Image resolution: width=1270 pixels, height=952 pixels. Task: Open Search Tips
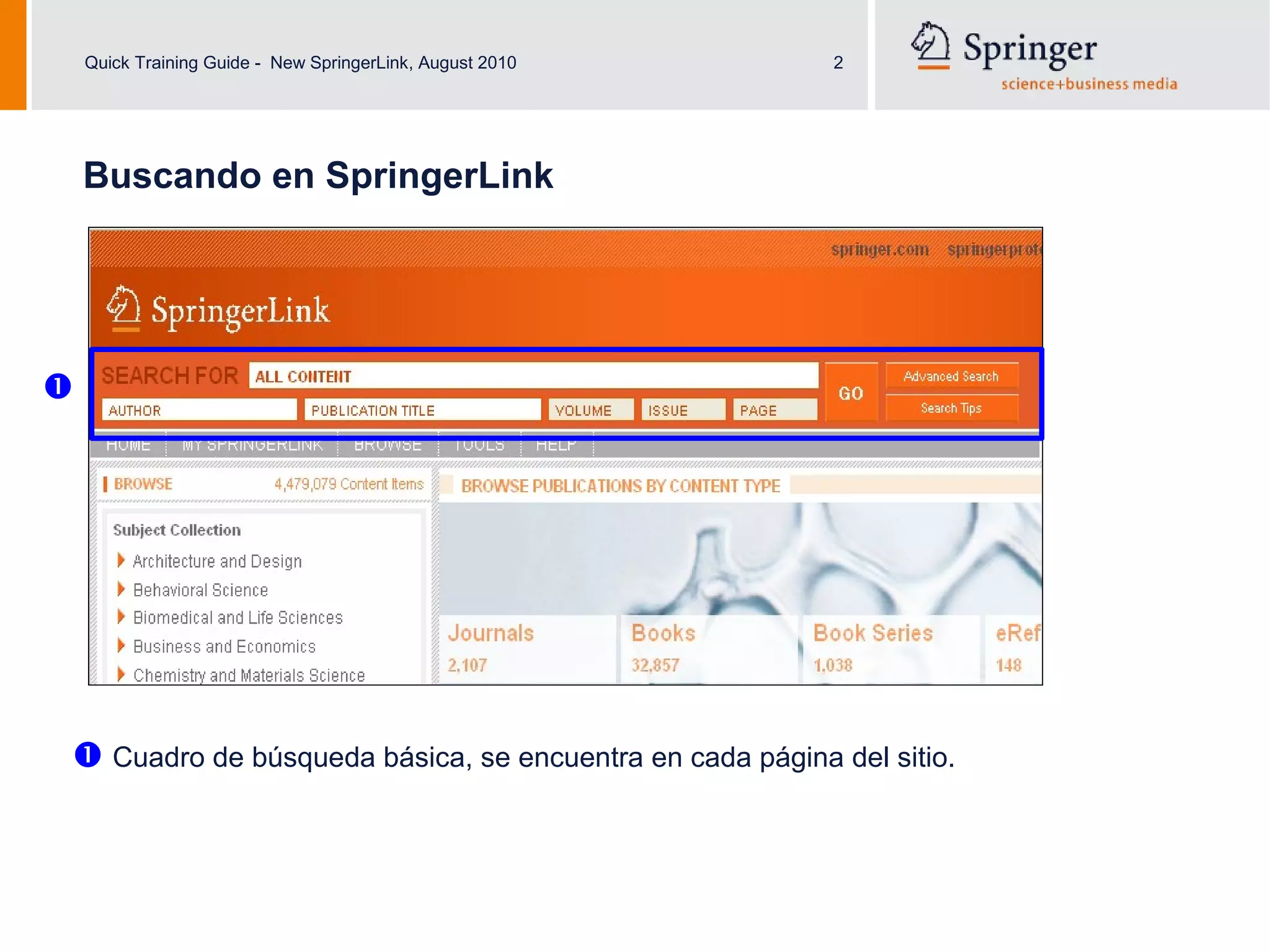[951, 408]
